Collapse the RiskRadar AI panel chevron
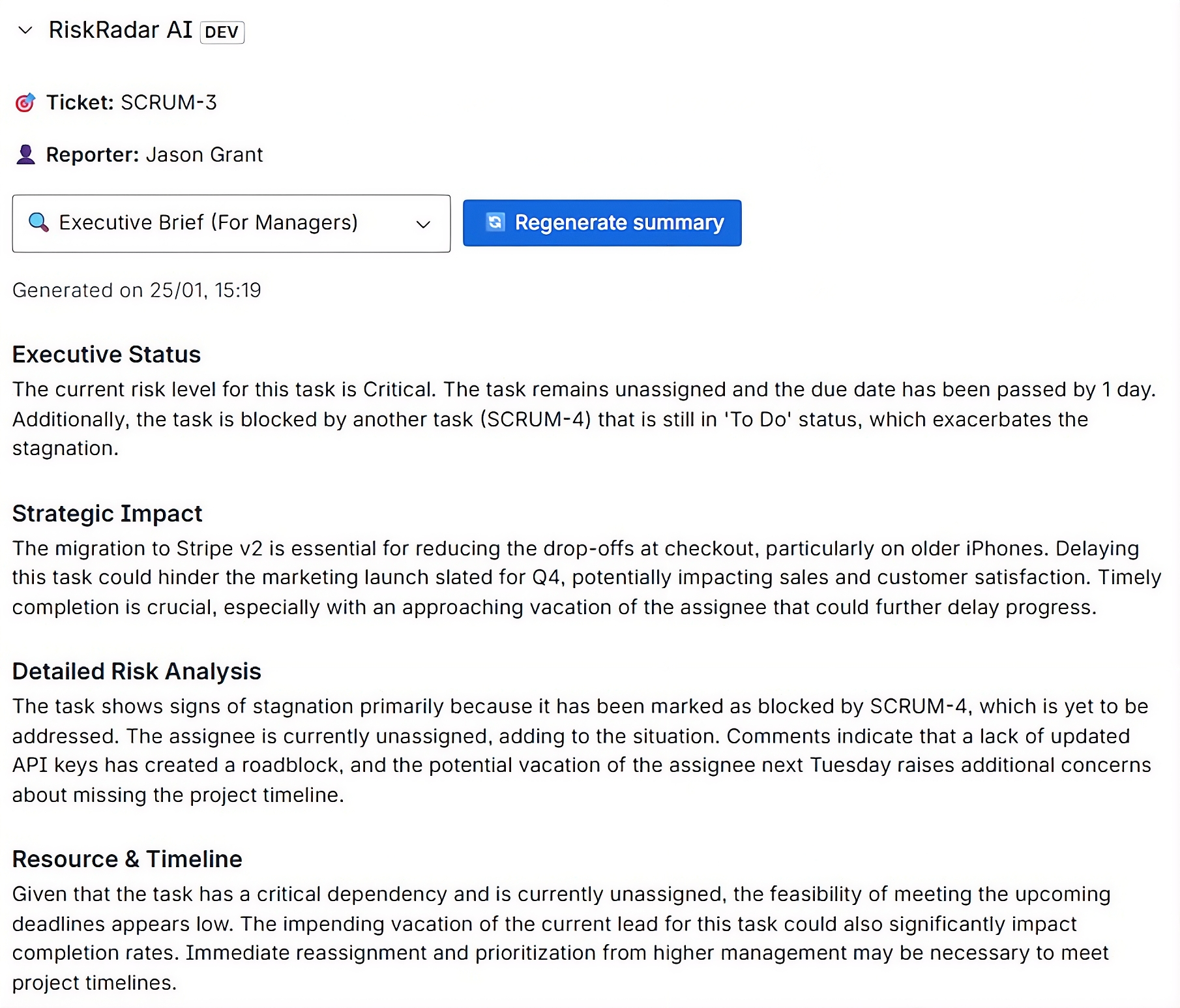The image size is (1180, 1008). point(25,30)
